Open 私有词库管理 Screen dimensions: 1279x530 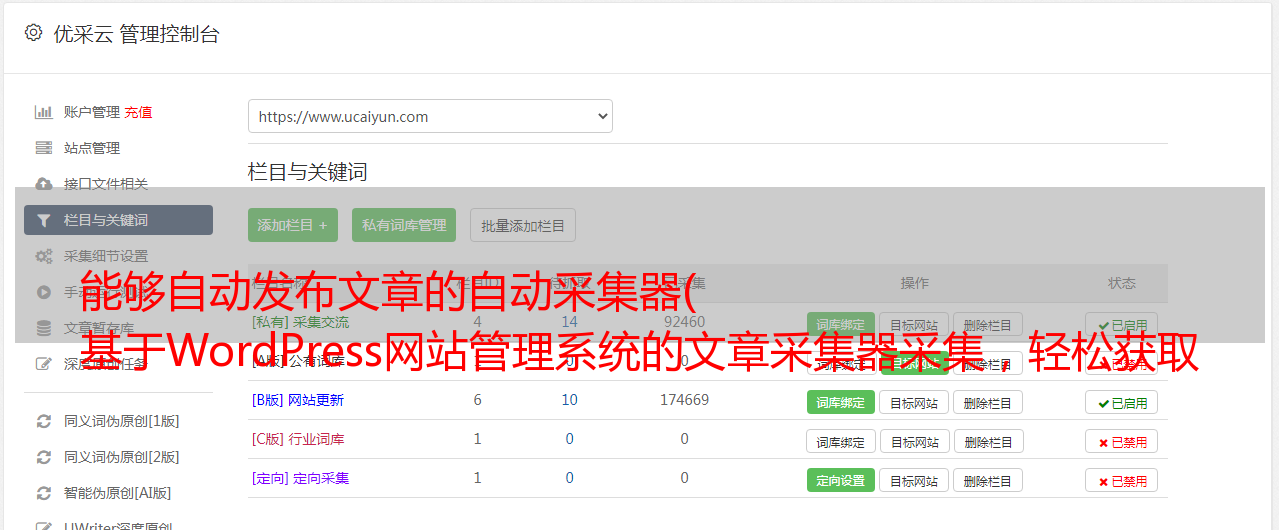404,225
